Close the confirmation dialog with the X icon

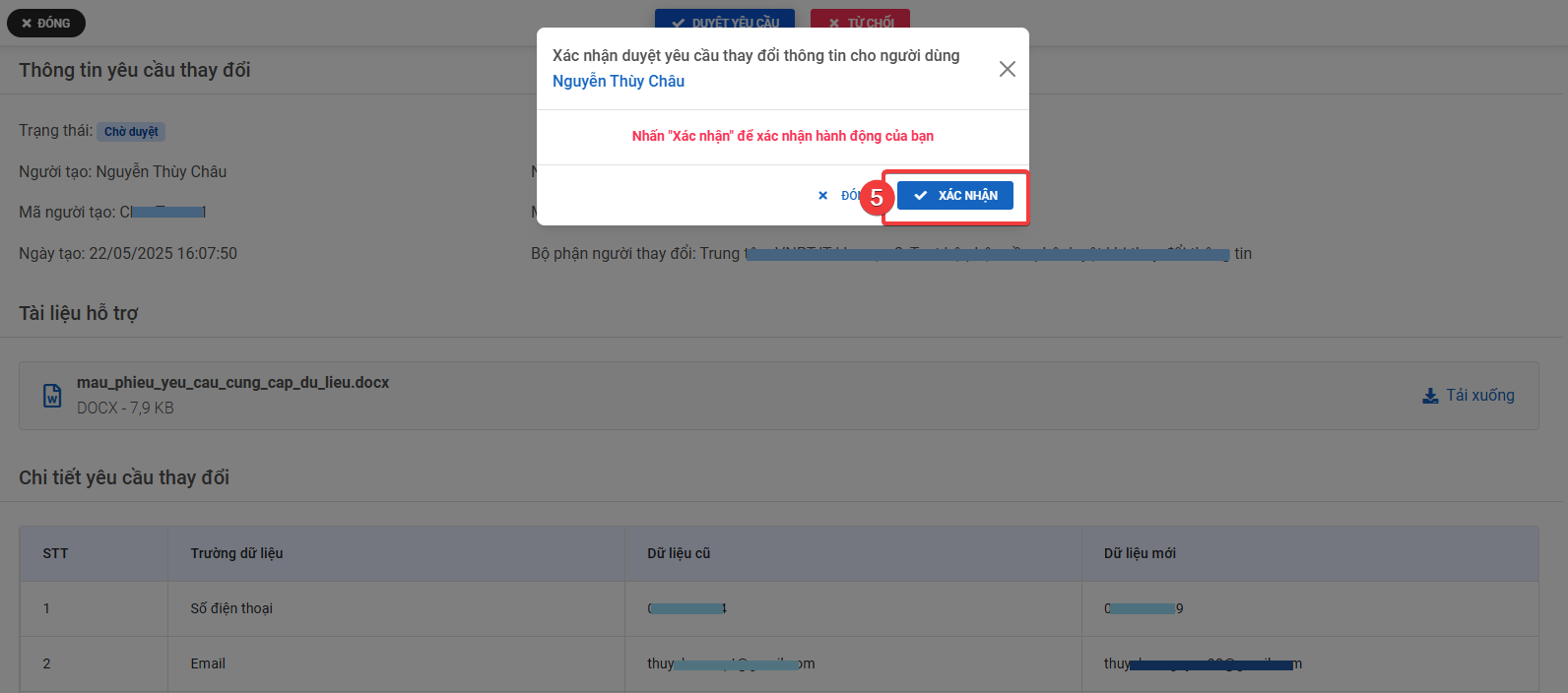1007,69
